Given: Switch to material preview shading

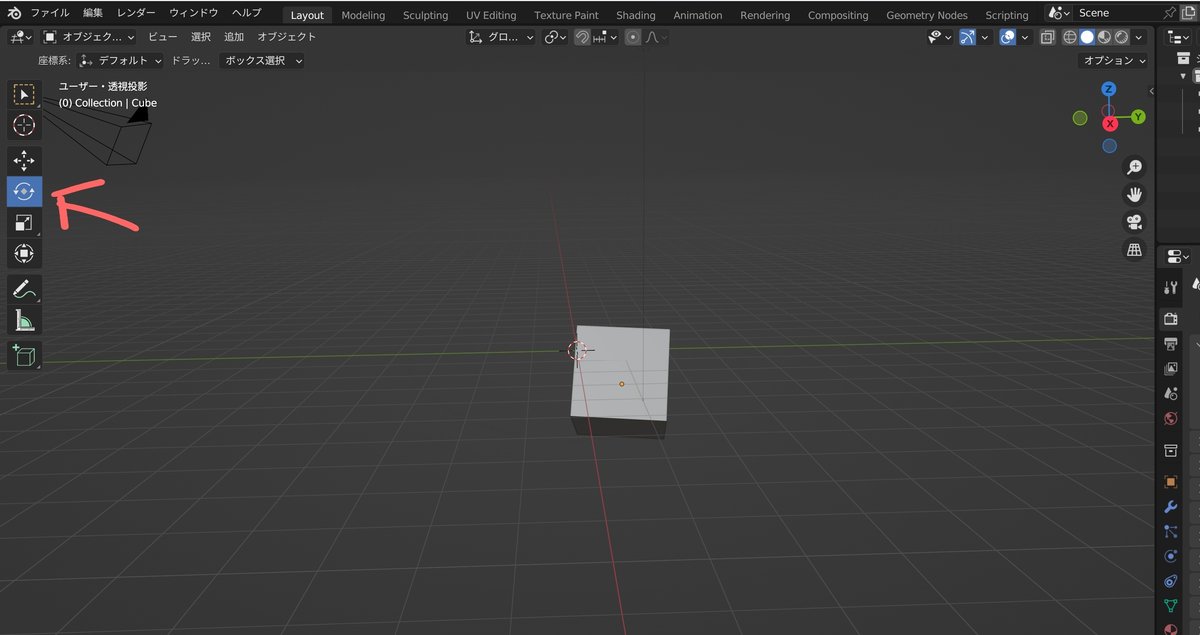Looking at the screenshot, I should tap(1104, 37).
